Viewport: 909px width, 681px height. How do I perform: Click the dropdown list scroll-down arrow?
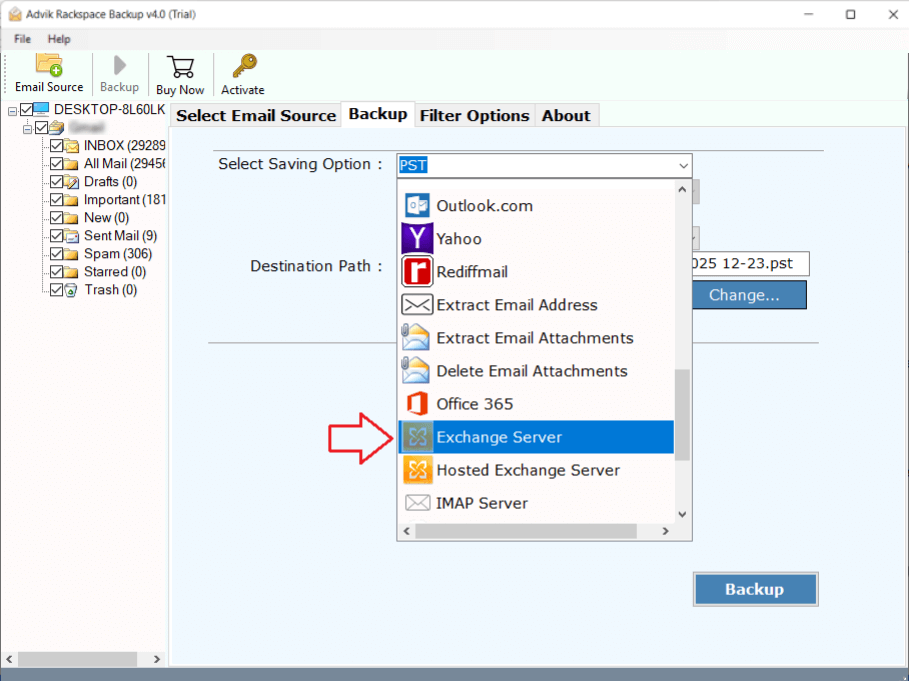pyautogui.click(x=682, y=514)
